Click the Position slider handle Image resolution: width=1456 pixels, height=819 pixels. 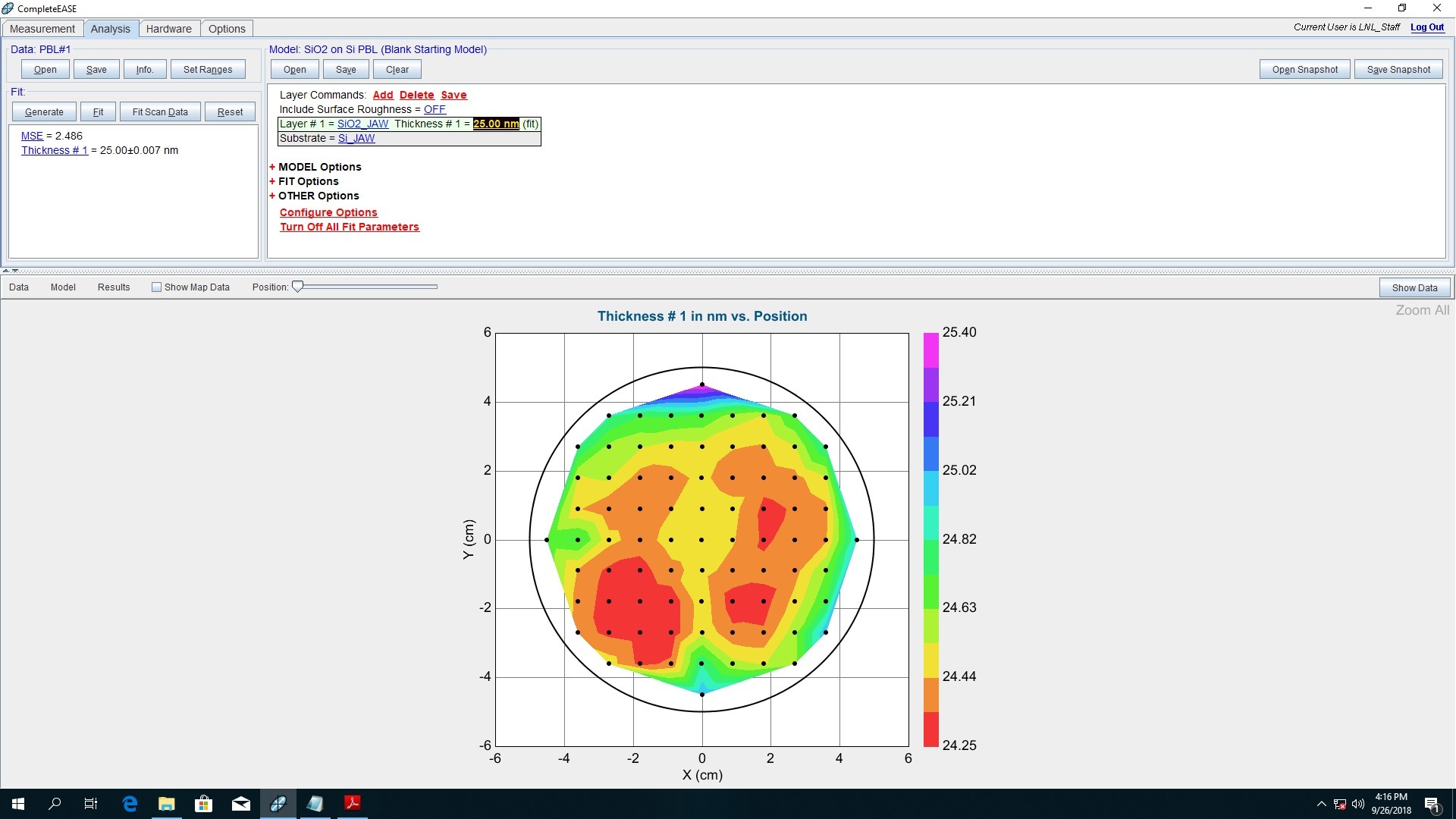coord(298,287)
